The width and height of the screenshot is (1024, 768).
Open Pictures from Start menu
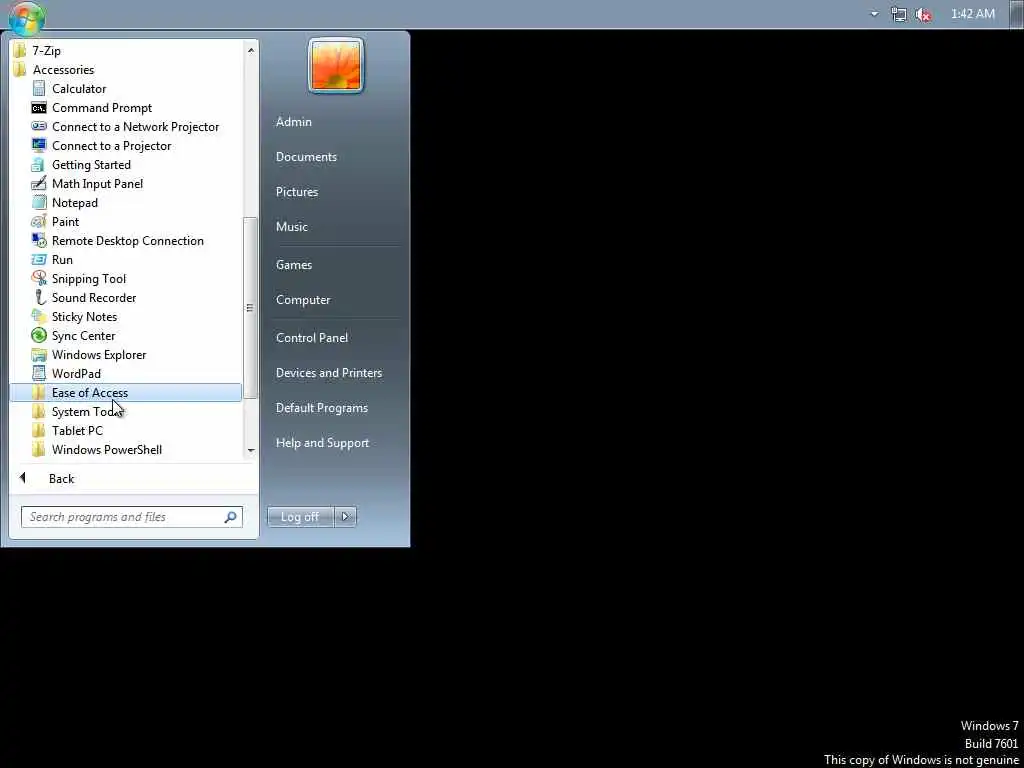click(x=297, y=192)
